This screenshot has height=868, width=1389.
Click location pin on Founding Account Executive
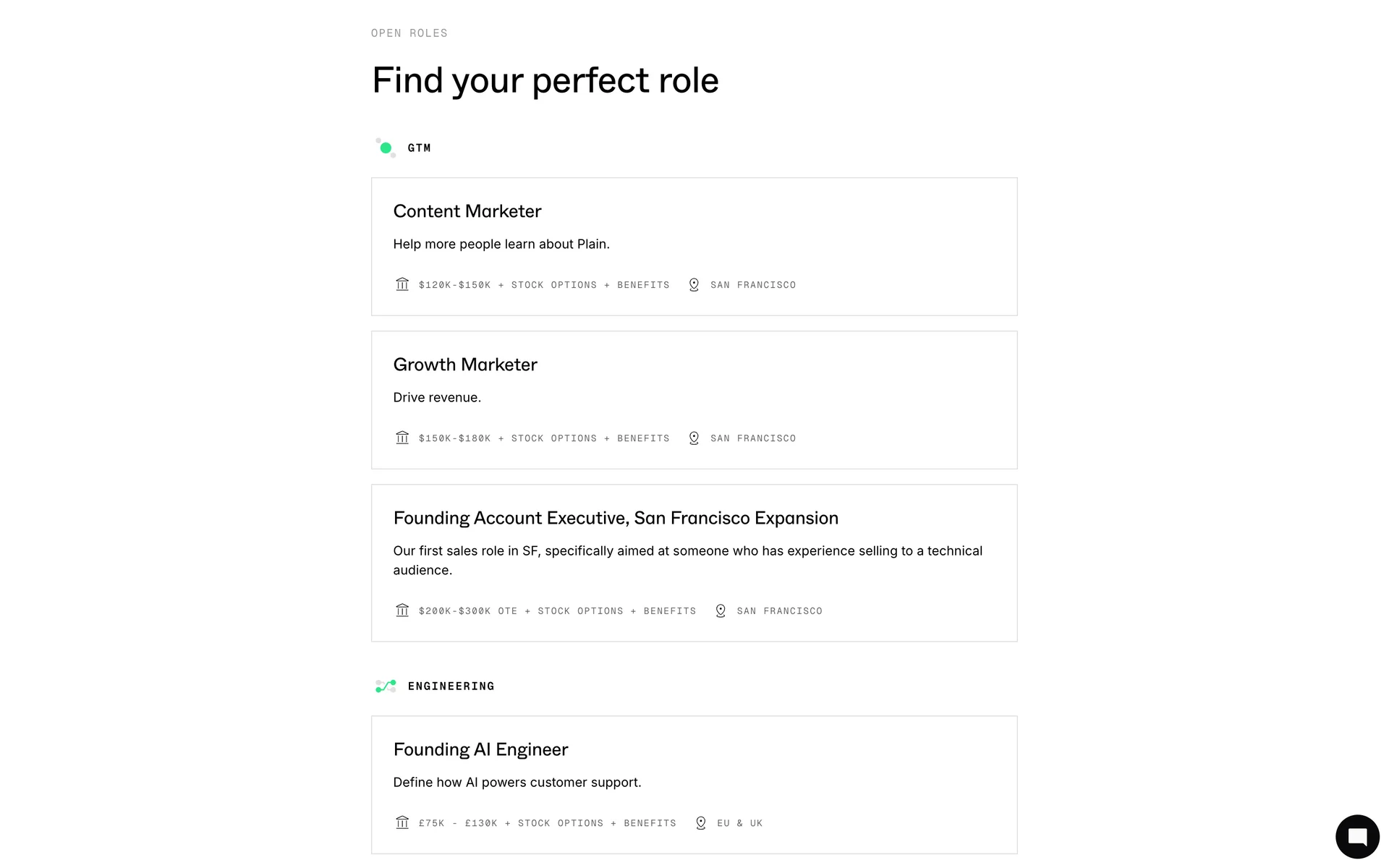pyautogui.click(x=721, y=611)
